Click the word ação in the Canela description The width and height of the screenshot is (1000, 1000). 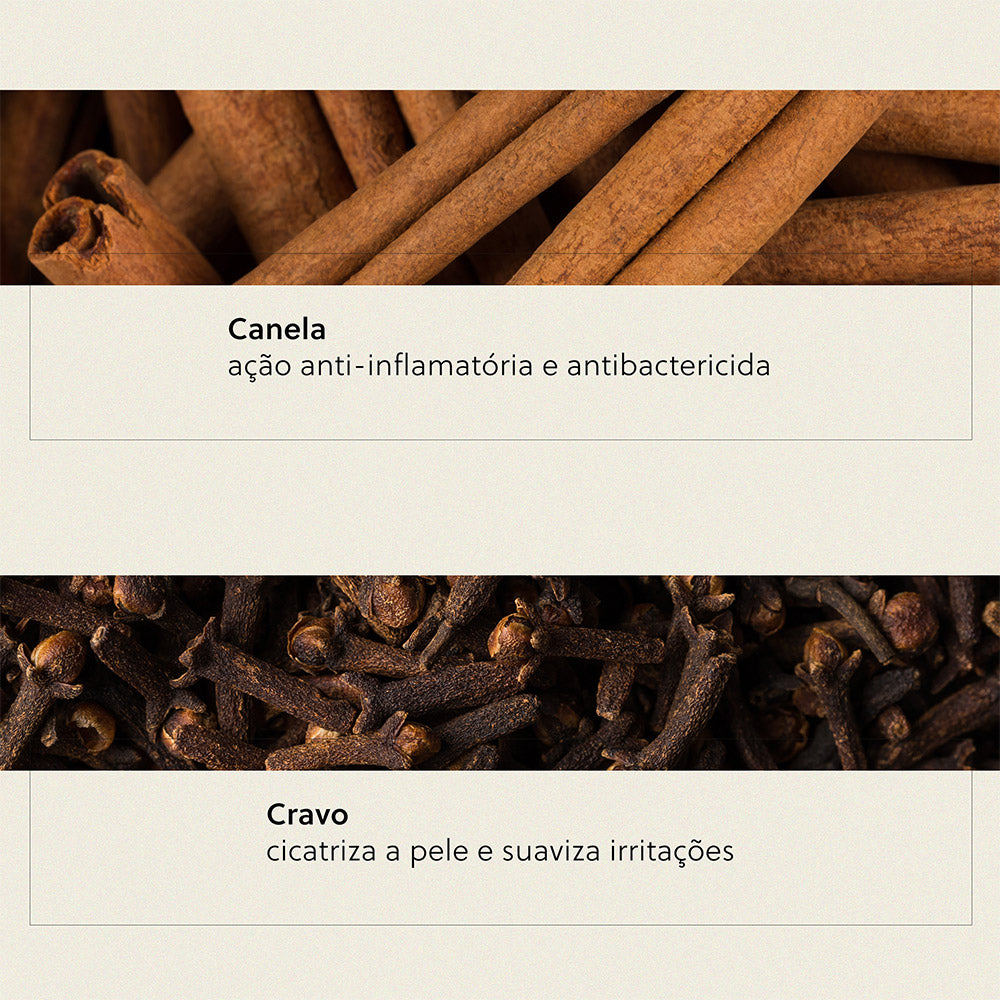point(260,367)
